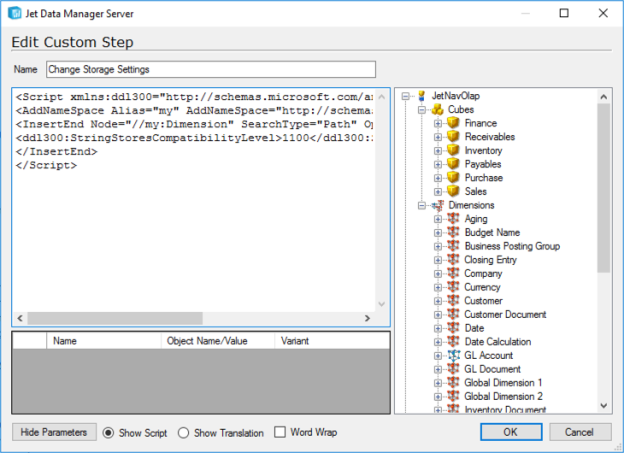Screen dimensions: 624x453
Task: Maximize the Jet Data Manager Server window
Action: (564, 13)
